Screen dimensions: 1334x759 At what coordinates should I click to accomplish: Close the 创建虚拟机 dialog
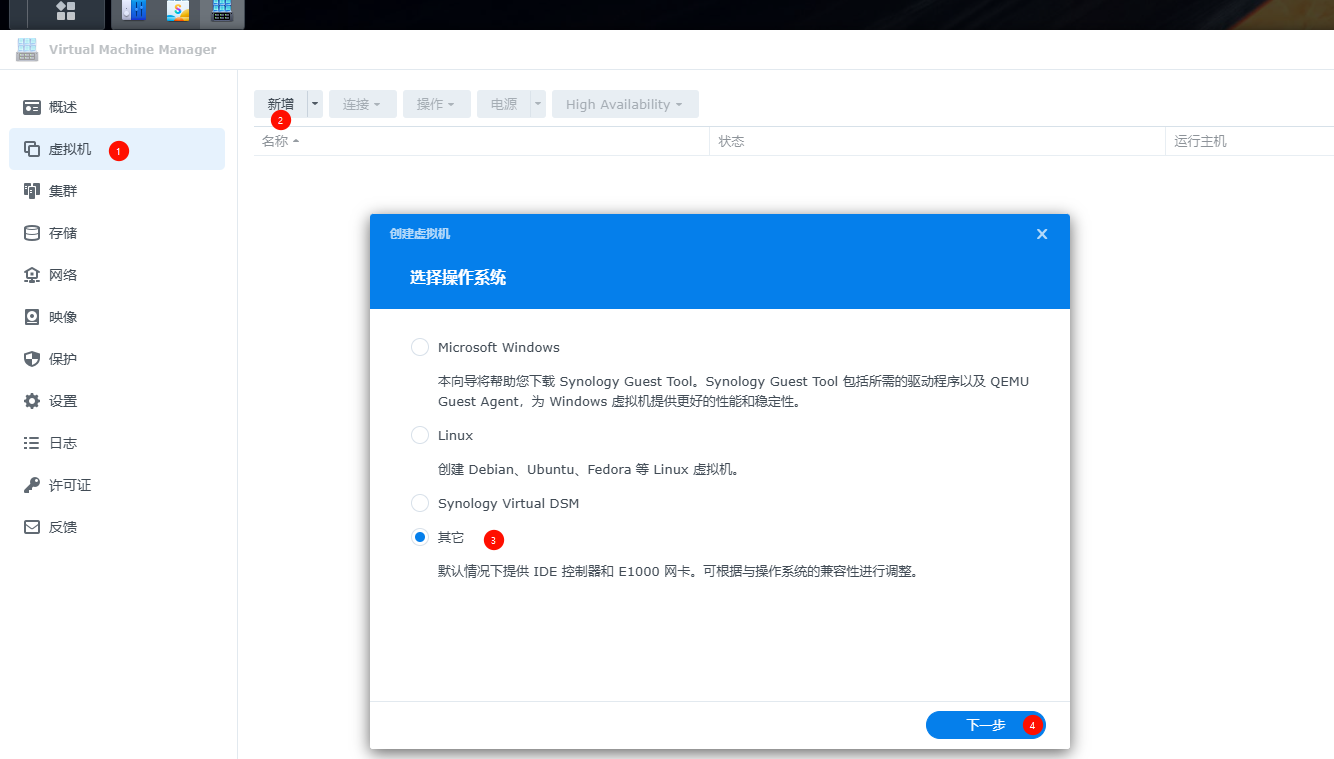click(x=1042, y=234)
